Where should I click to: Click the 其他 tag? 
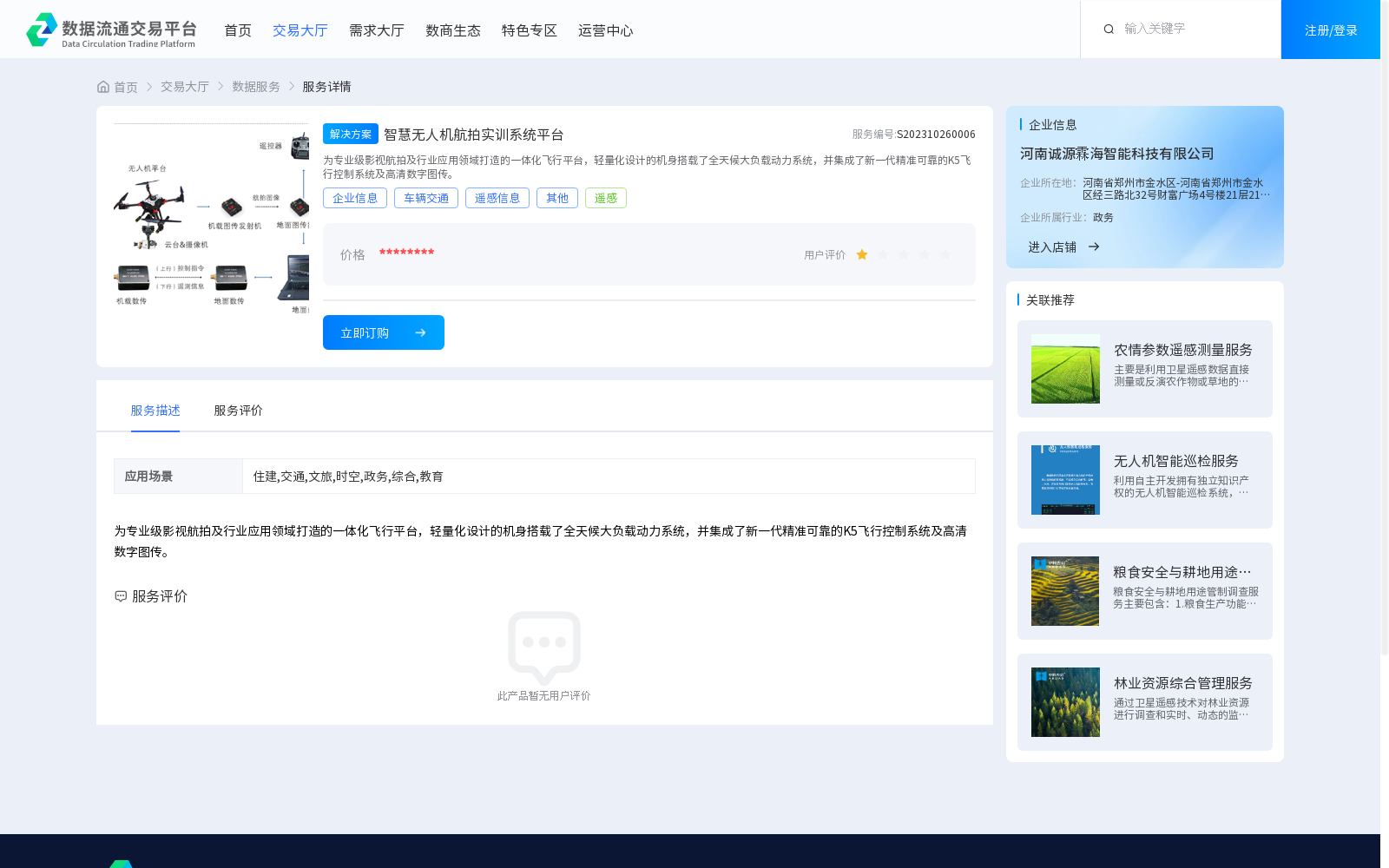(557, 198)
